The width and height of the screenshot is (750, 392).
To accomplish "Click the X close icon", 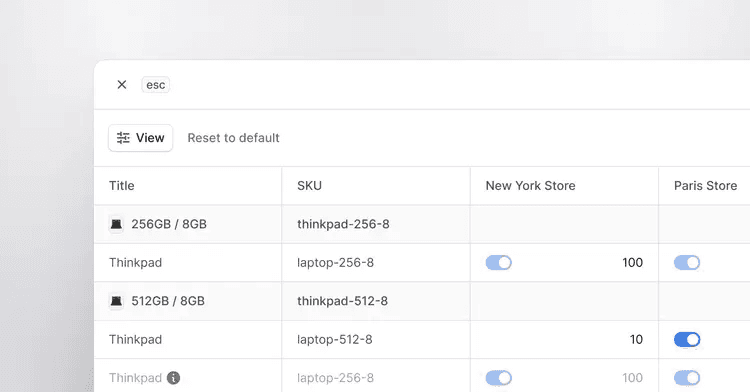I will [x=121, y=85].
